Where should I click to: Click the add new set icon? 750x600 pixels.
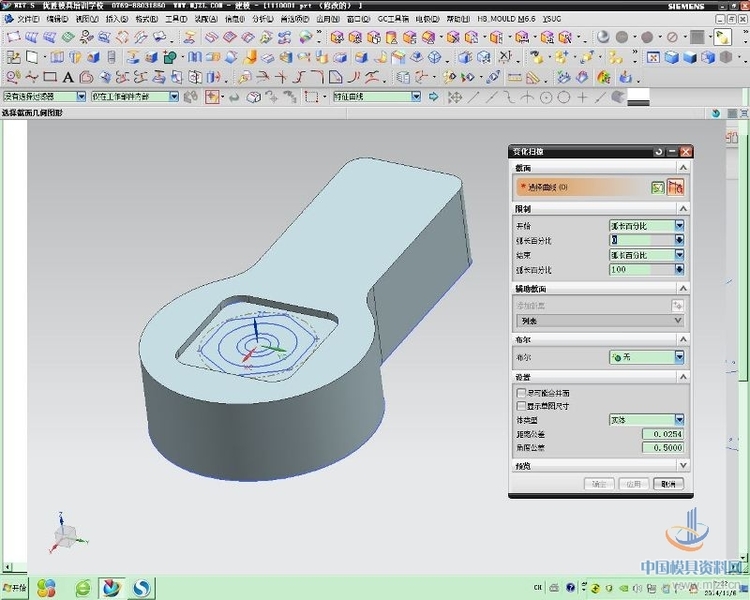tap(677, 305)
